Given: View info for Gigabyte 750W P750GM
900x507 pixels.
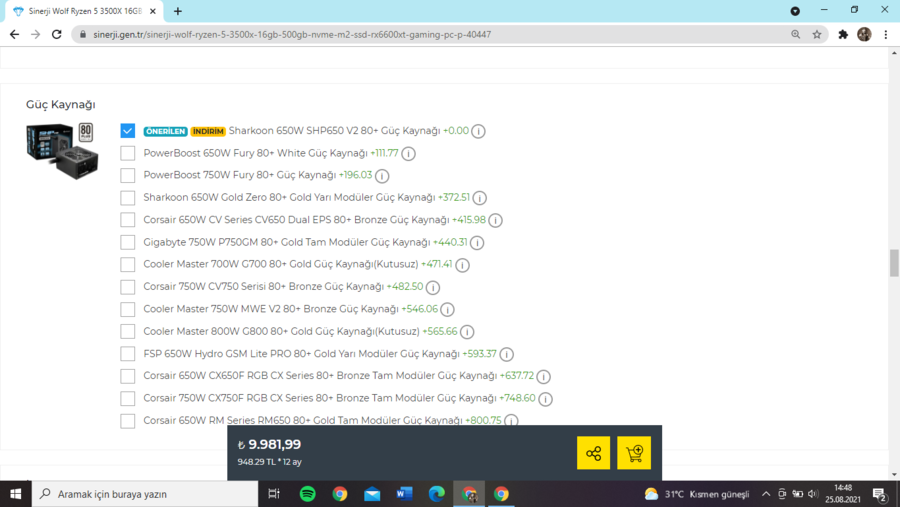Looking at the screenshot, I should click(x=477, y=243).
